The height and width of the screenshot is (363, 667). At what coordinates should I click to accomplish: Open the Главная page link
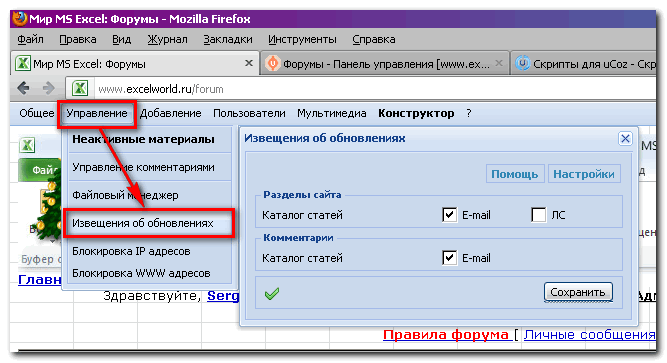[x=40, y=280]
